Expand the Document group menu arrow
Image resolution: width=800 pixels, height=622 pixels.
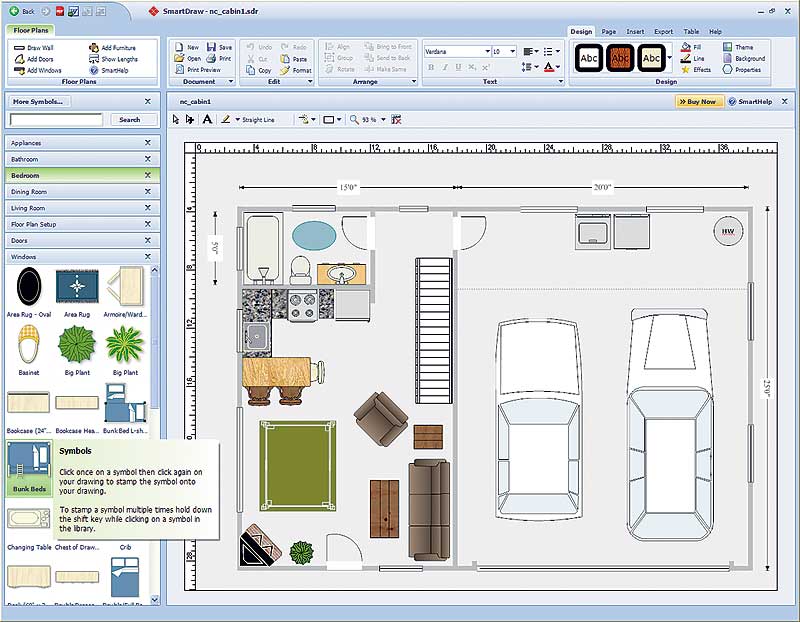pyautogui.click(x=231, y=82)
